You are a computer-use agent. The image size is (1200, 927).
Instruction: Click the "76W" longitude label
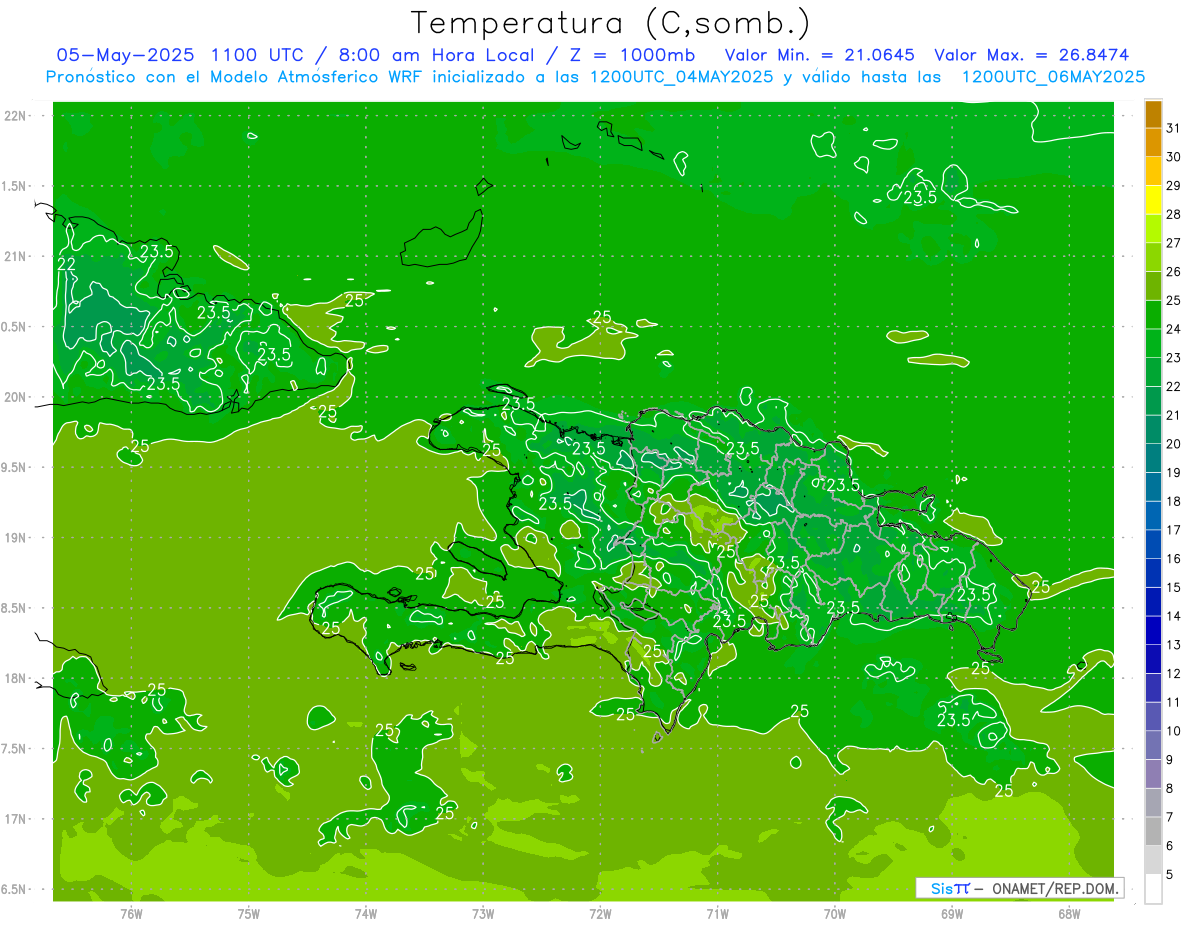point(131,913)
